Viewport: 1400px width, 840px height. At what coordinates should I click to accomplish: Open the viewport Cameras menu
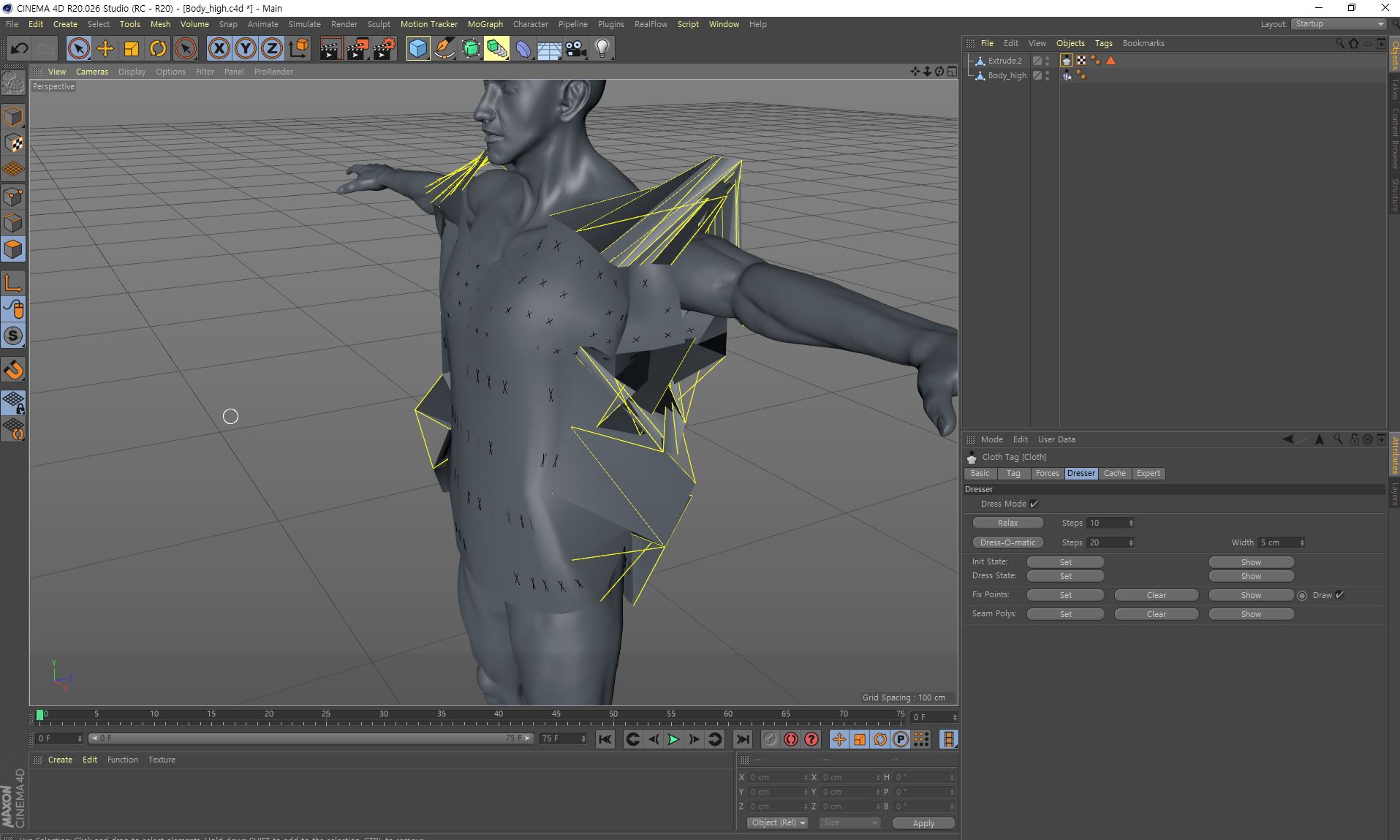click(x=92, y=72)
